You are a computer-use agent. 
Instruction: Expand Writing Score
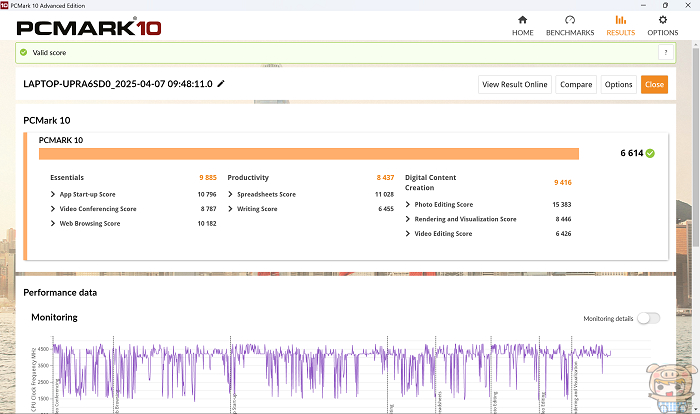[x=230, y=209]
